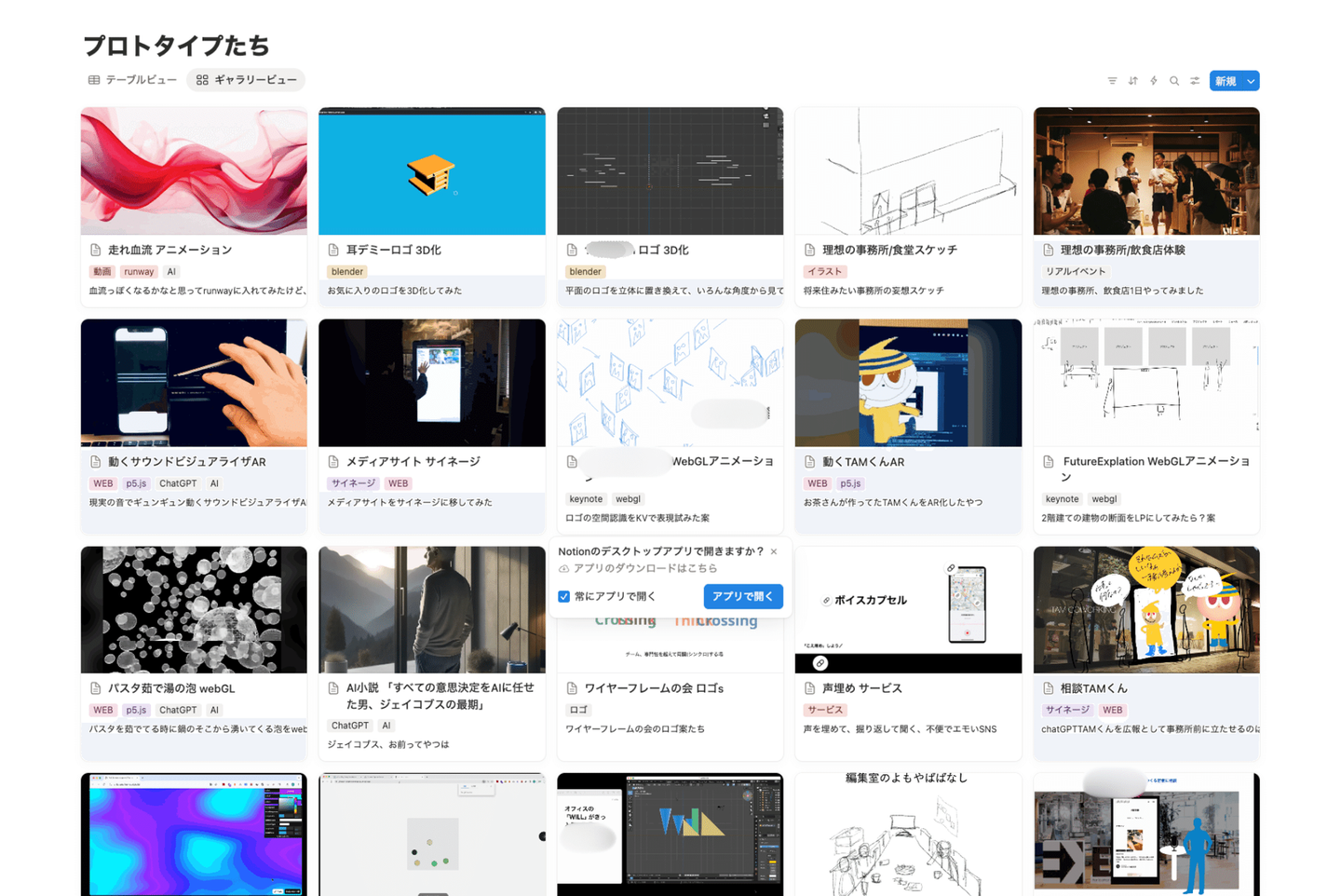Click the page icon beside メディアサイト サイネージ
The height and width of the screenshot is (896, 1341).
(333, 462)
